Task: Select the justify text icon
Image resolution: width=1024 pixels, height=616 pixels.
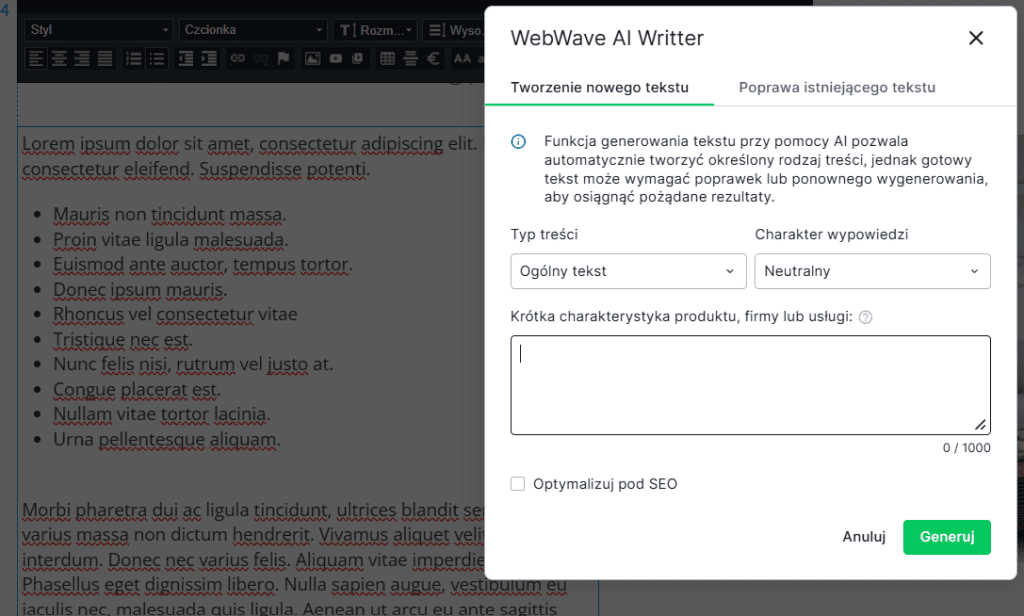Action: point(106,58)
